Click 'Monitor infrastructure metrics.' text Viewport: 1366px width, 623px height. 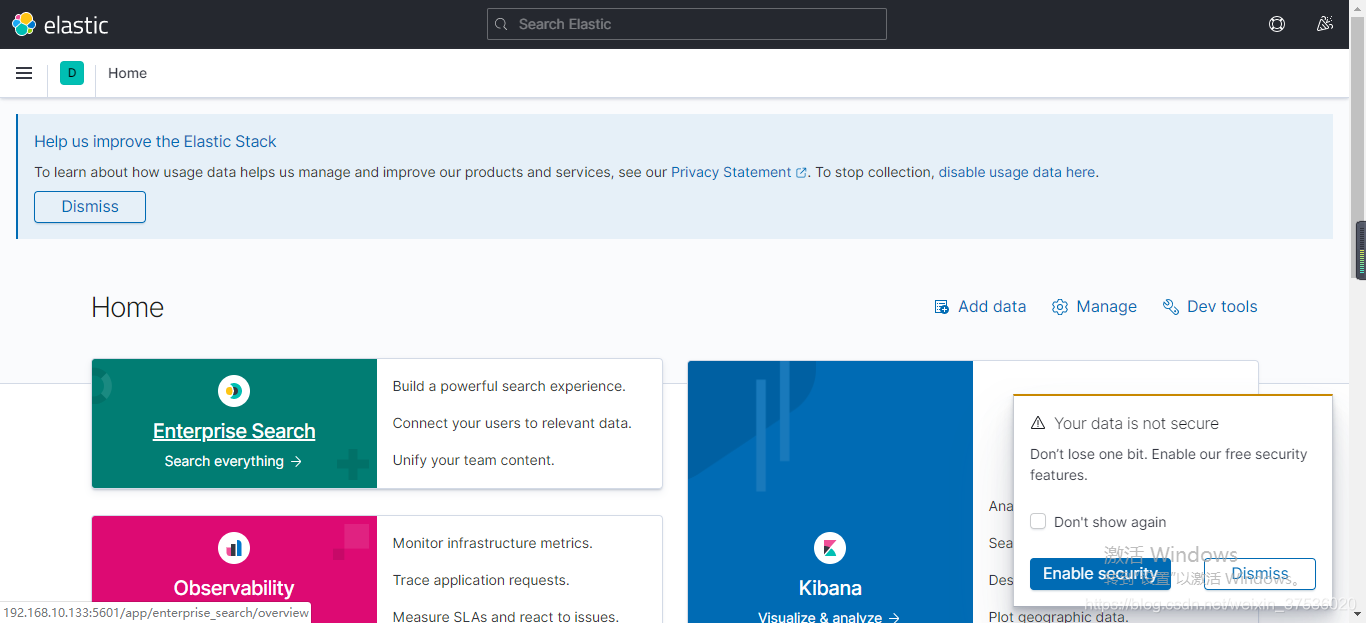point(492,543)
